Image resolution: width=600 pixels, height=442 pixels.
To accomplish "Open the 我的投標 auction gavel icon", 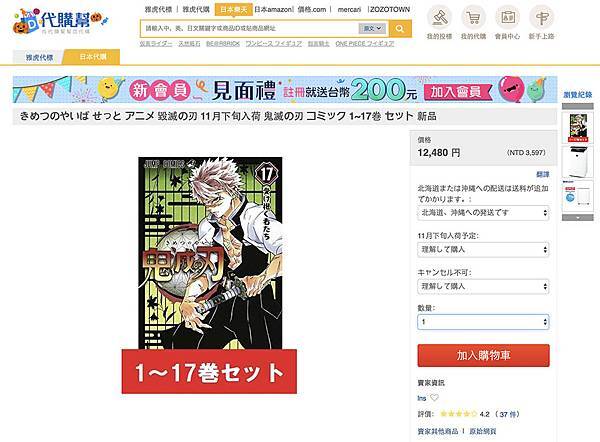I will (x=439, y=18).
